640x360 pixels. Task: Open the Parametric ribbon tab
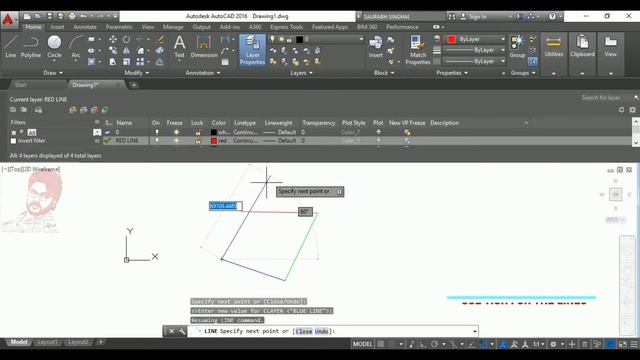(x=119, y=27)
